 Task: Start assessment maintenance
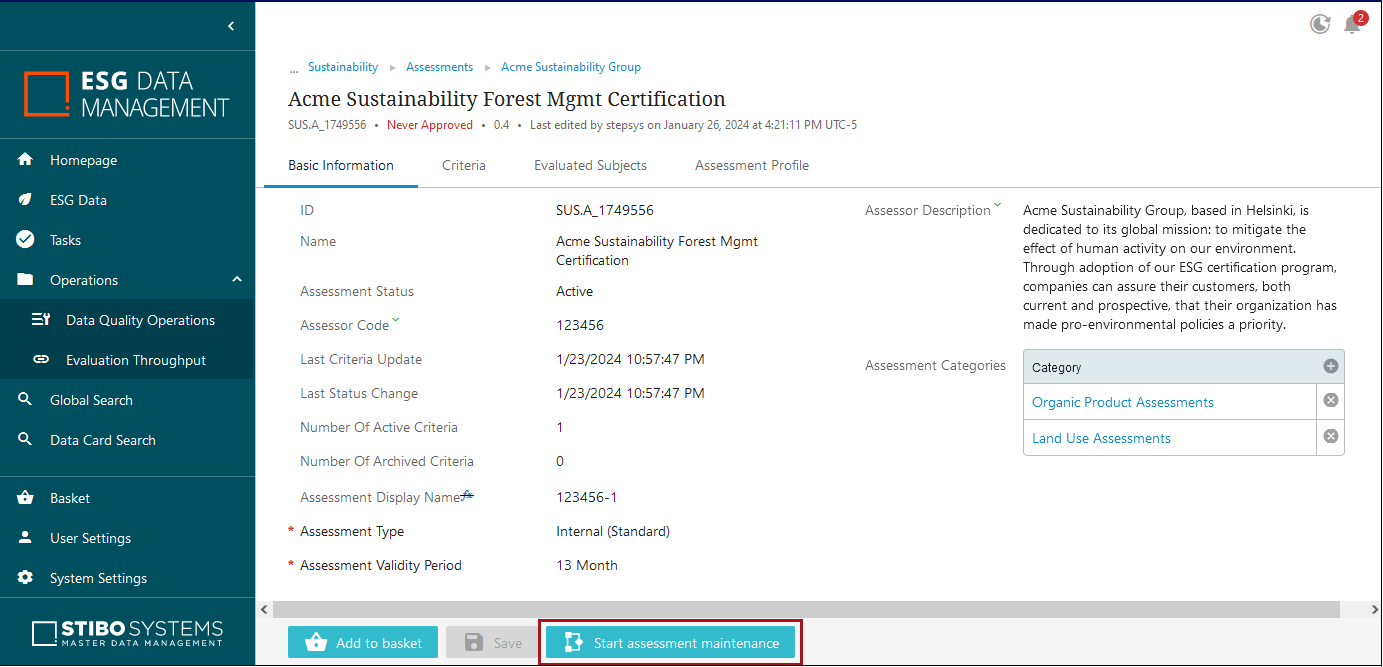click(x=671, y=643)
